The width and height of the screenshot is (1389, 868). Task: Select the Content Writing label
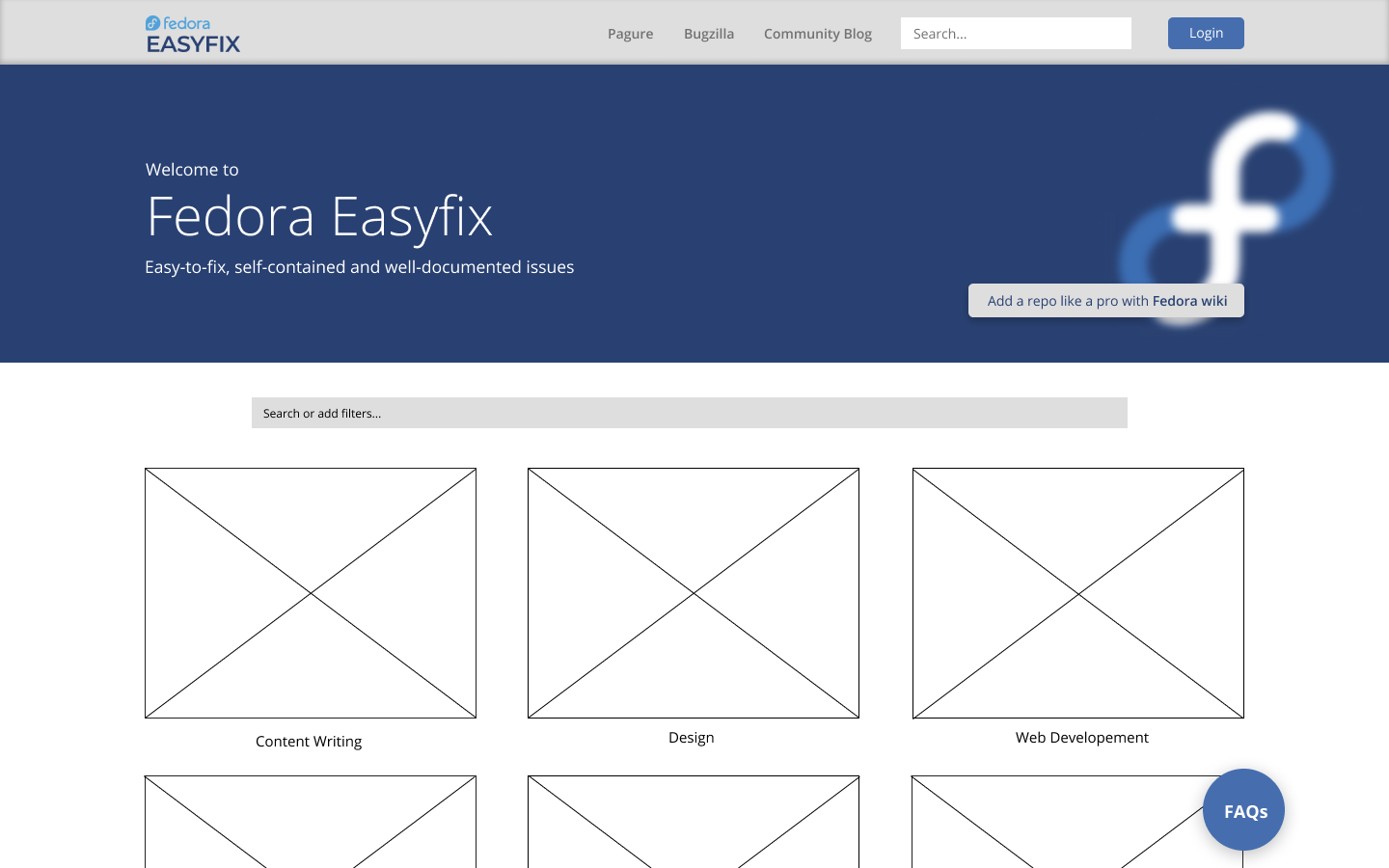point(309,742)
